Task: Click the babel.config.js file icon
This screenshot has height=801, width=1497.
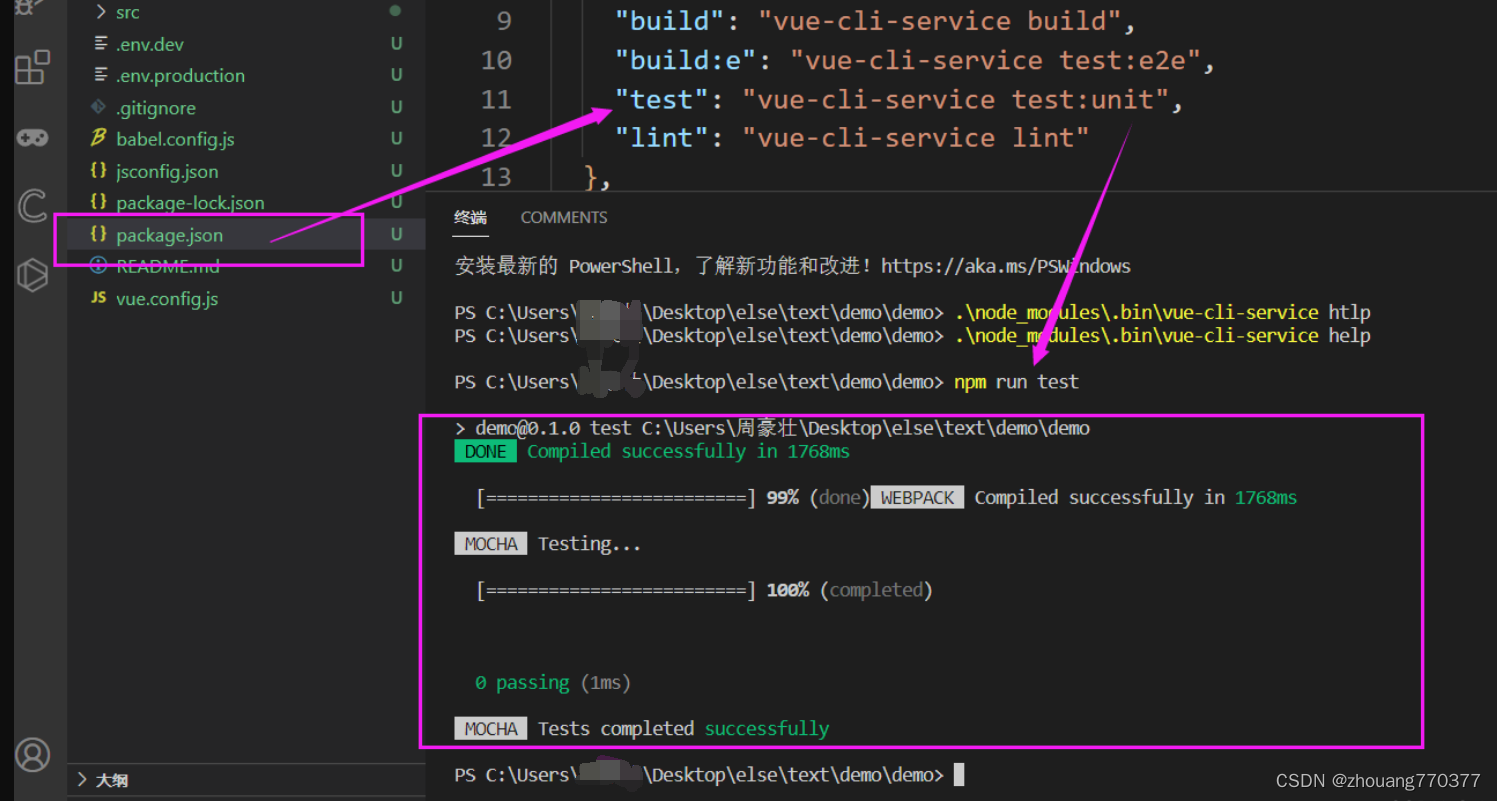Action: pos(98,139)
